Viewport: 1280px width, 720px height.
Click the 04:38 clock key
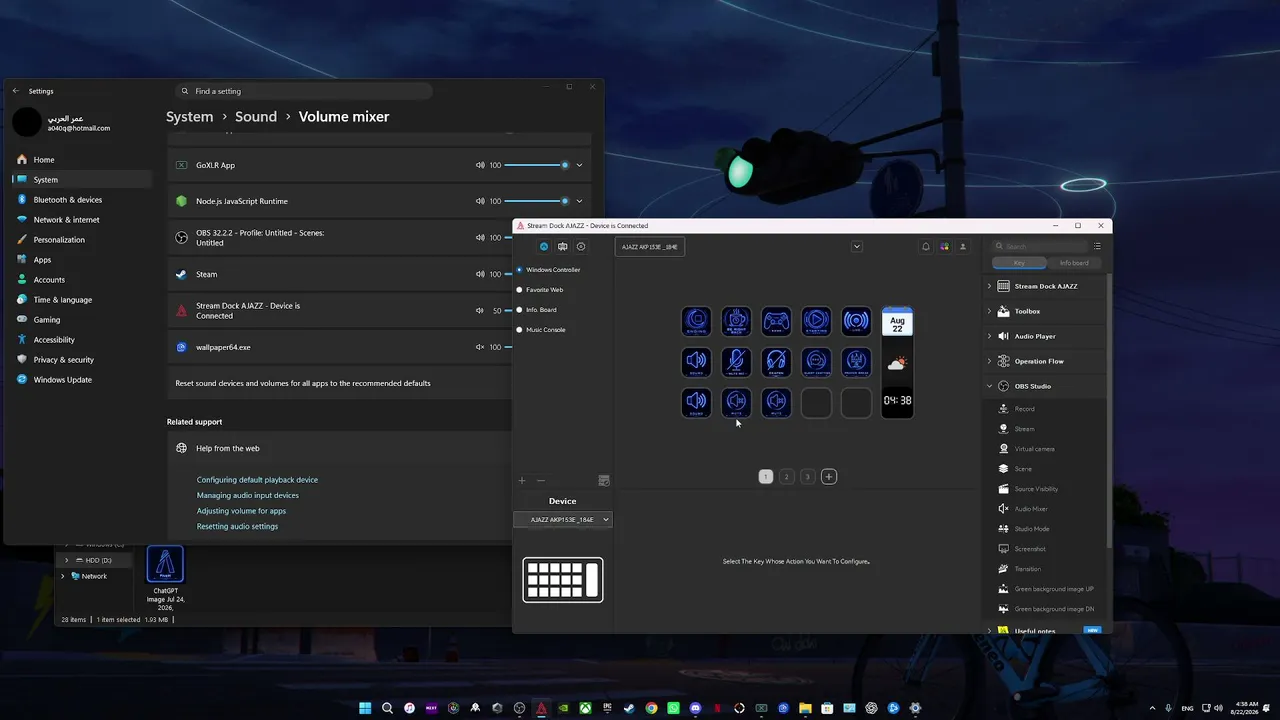tap(897, 401)
